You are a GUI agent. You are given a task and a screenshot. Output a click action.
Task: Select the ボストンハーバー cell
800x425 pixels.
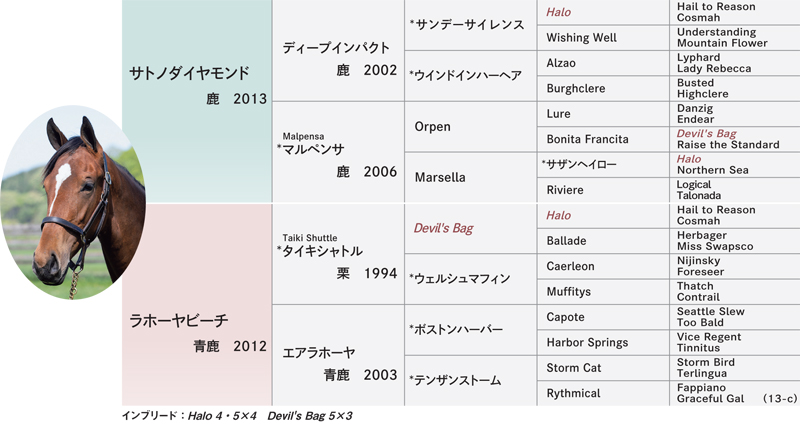470,330
